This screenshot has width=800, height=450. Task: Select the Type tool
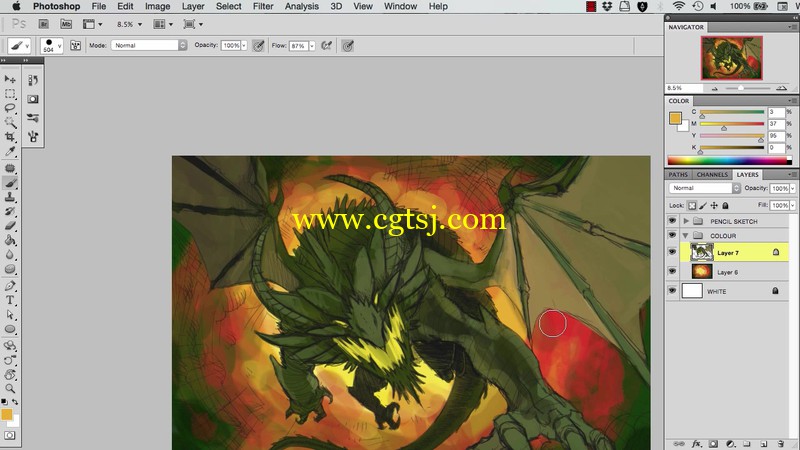pos(10,300)
